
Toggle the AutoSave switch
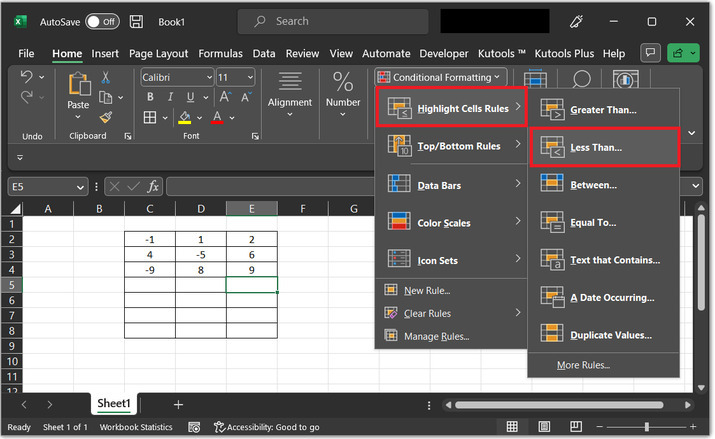pos(101,21)
